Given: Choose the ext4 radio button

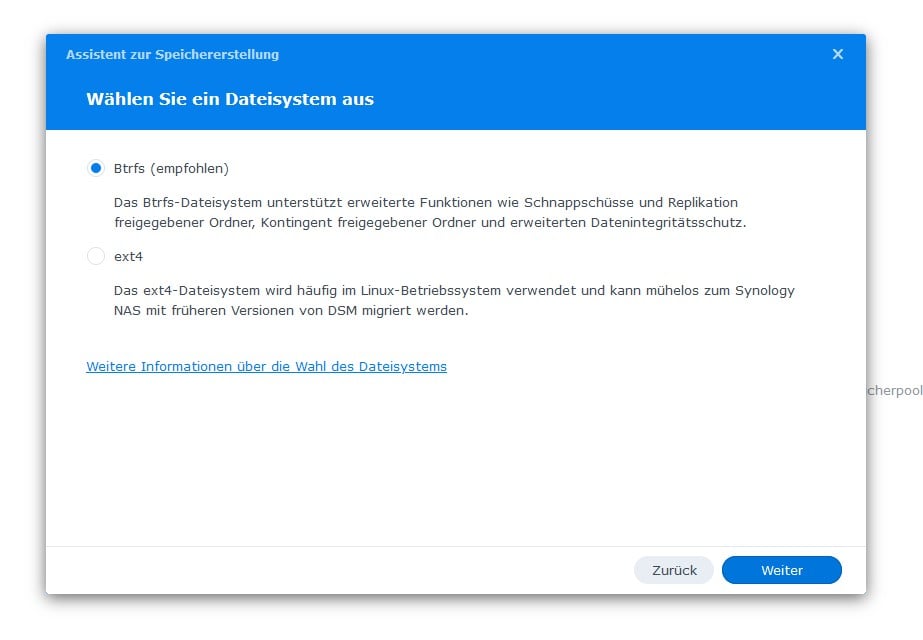Looking at the screenshot, I should click(x=96, y=256).
